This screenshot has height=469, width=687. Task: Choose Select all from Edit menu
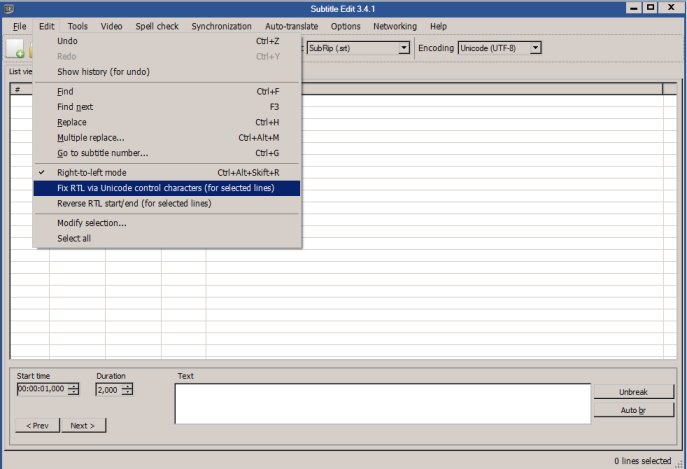167,238
